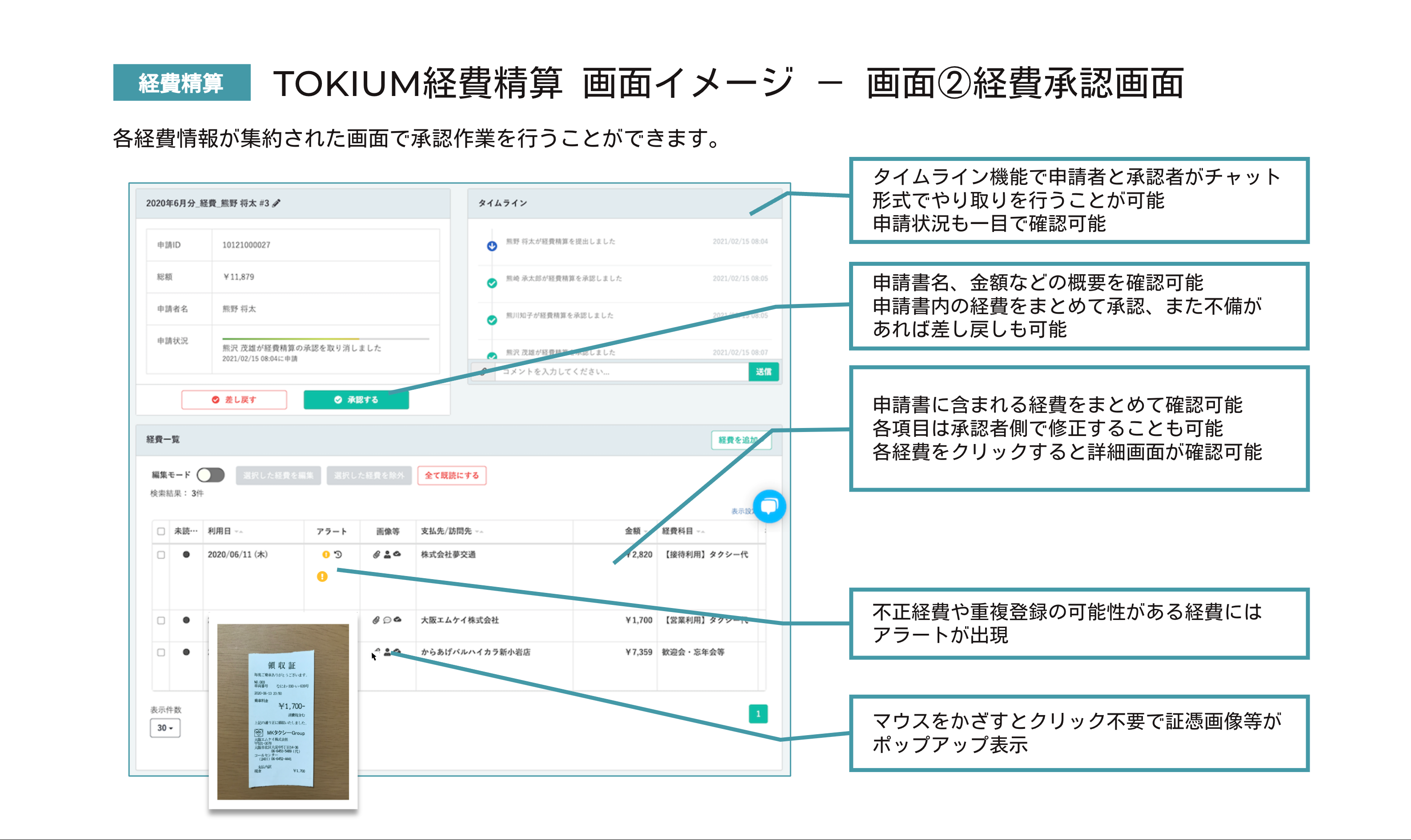
Task: Click the red 差し戻す button
Action: point(234,400)
